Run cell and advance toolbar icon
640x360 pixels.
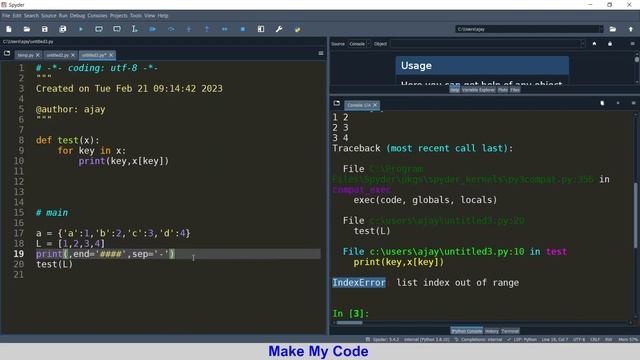click(117, 29)
